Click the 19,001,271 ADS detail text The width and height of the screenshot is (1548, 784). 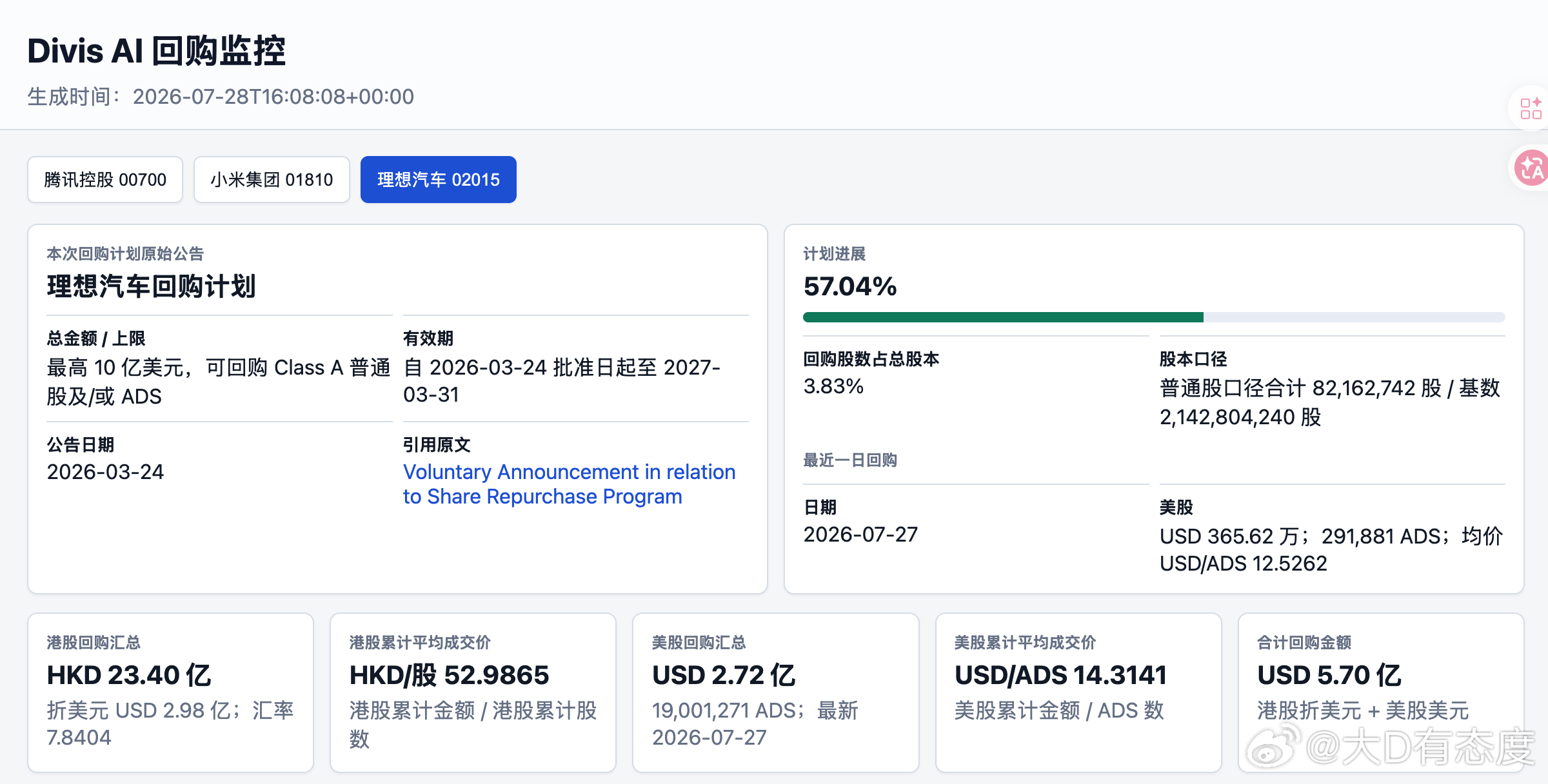coord(755,723)
